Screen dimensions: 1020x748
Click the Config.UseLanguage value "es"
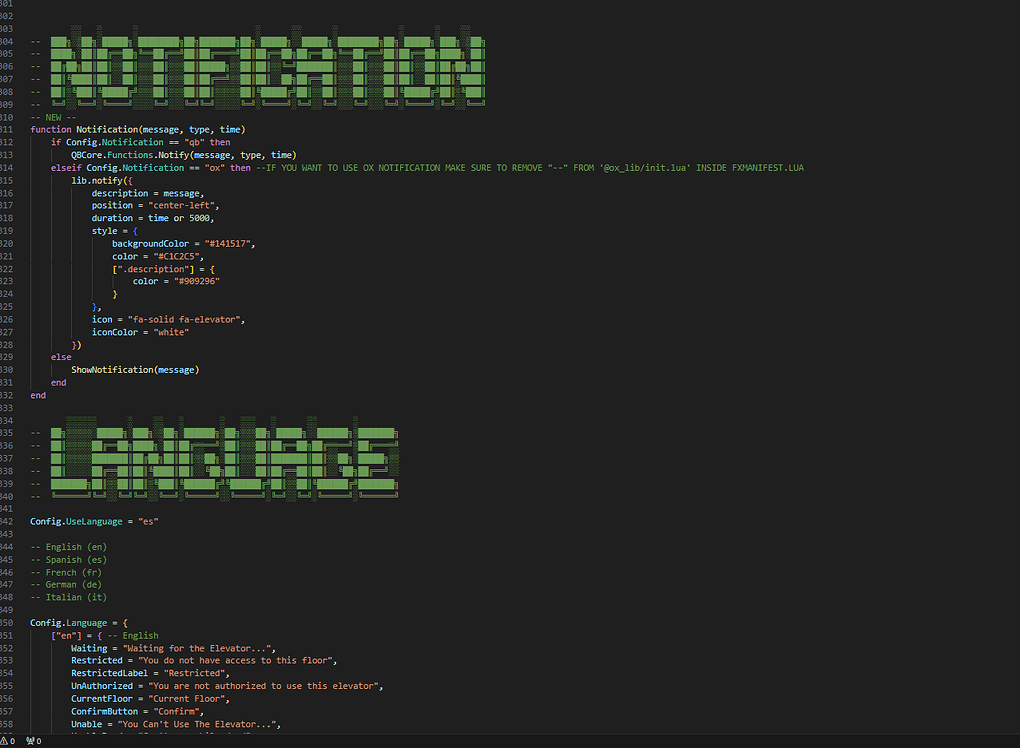[x=148, y=521]
